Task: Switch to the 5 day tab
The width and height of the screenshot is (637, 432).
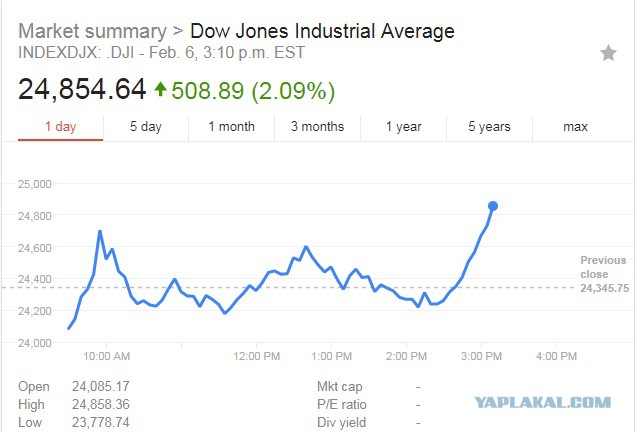Action: (x=146, y=127)
